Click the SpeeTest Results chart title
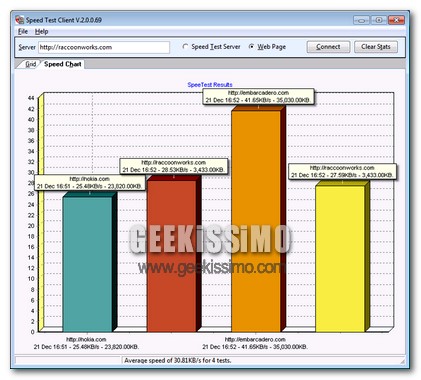Image resolution: width=421 pixels, height=380 pixels. 210,85
